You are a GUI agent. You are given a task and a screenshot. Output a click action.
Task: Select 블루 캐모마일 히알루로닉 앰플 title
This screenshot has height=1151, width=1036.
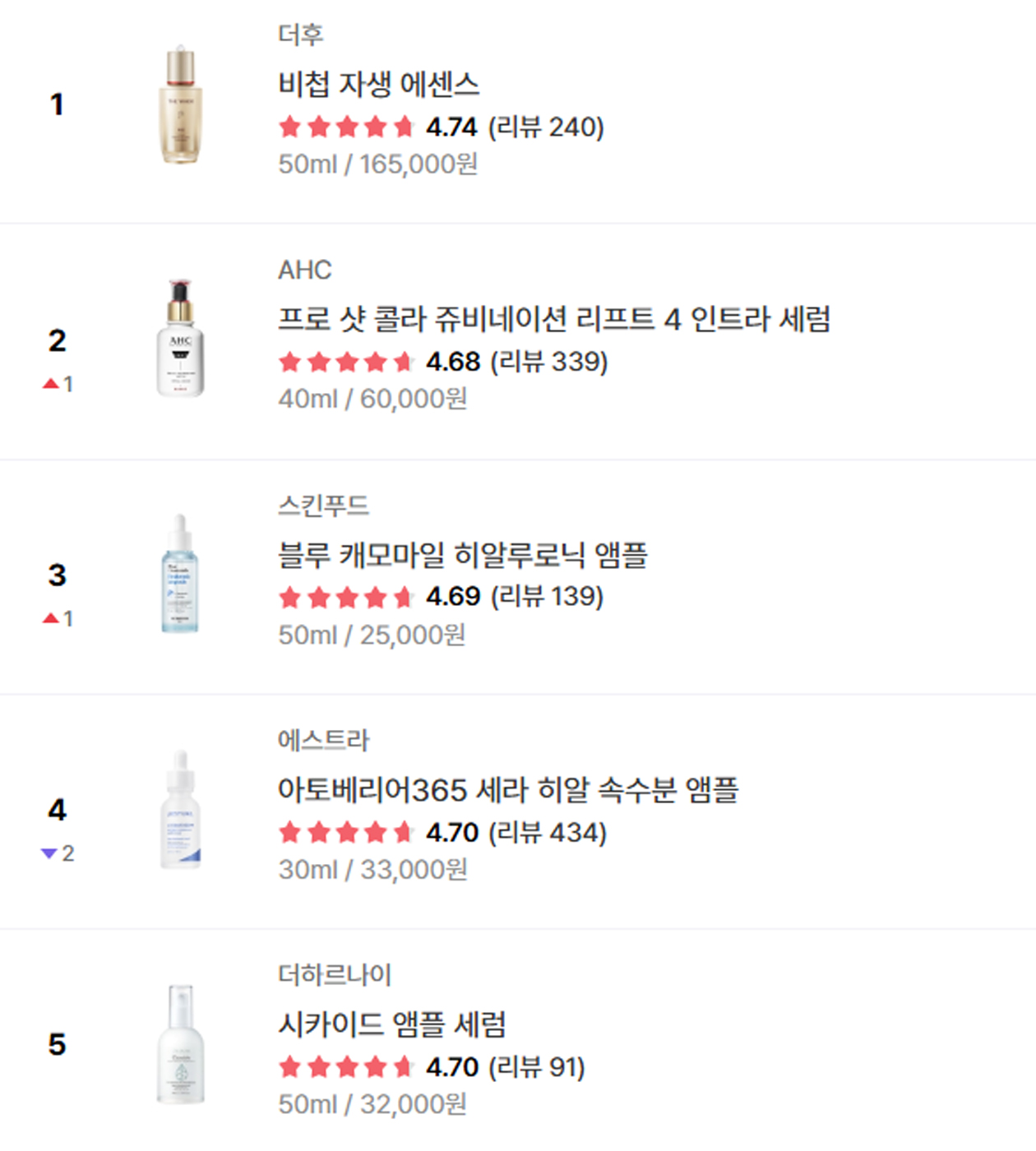tap(463, 555)
